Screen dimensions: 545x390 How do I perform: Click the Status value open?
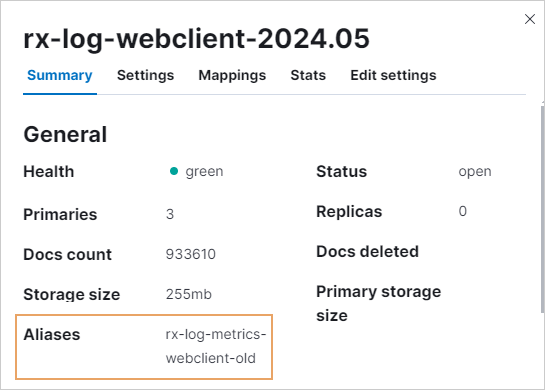coord(475,172)
